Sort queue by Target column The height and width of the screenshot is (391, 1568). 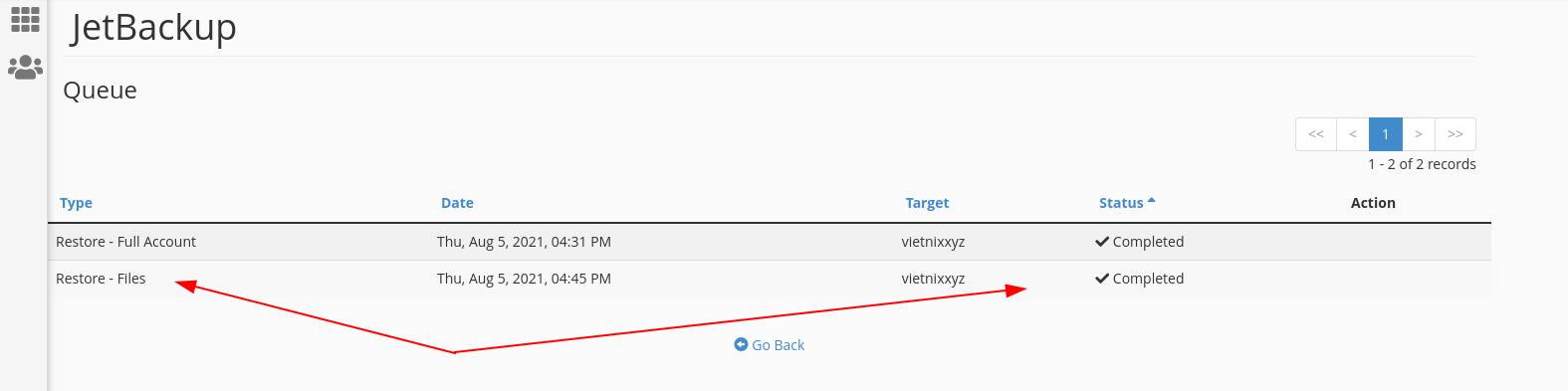tap(927, 203)
